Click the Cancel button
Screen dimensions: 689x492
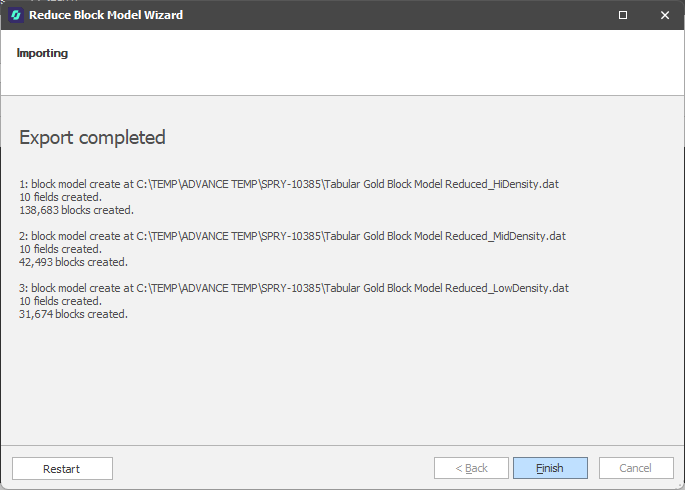point(635,468)
